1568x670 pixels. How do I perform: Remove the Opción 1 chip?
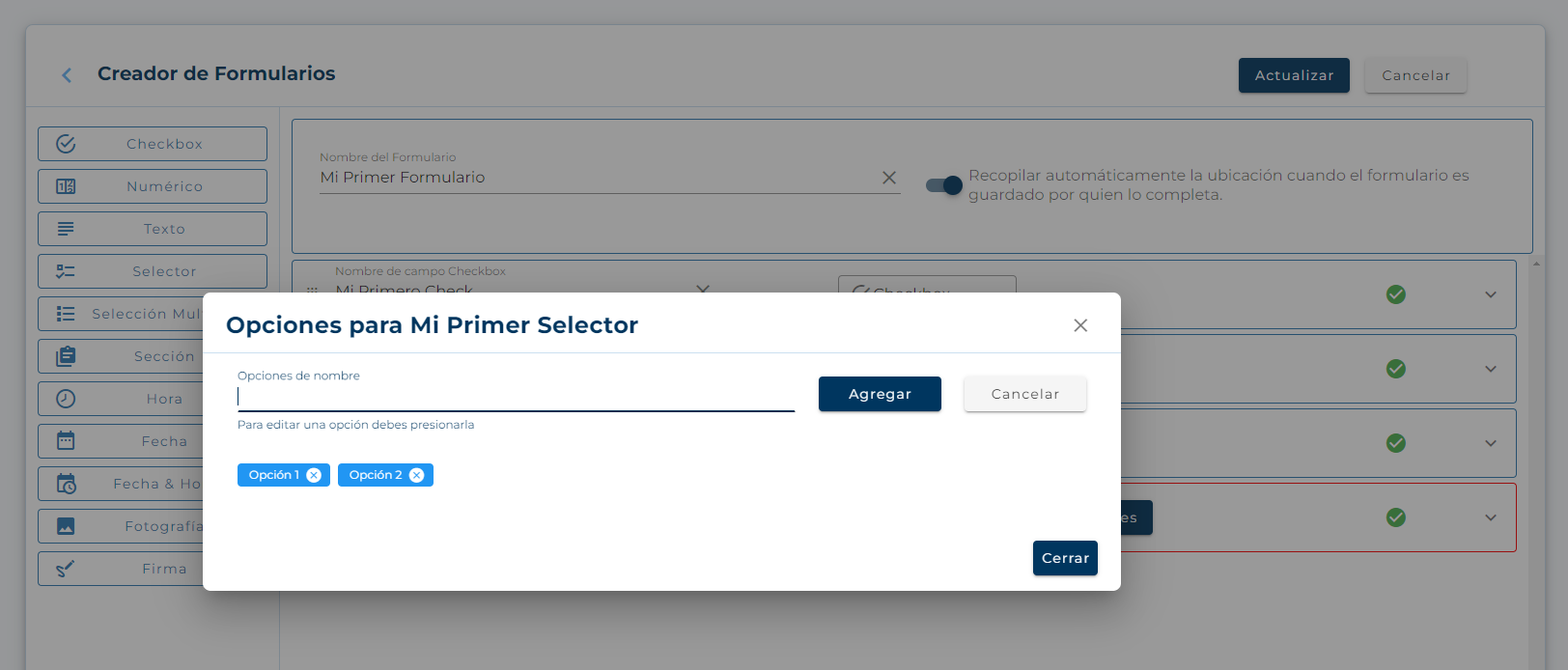pos(314,475)
